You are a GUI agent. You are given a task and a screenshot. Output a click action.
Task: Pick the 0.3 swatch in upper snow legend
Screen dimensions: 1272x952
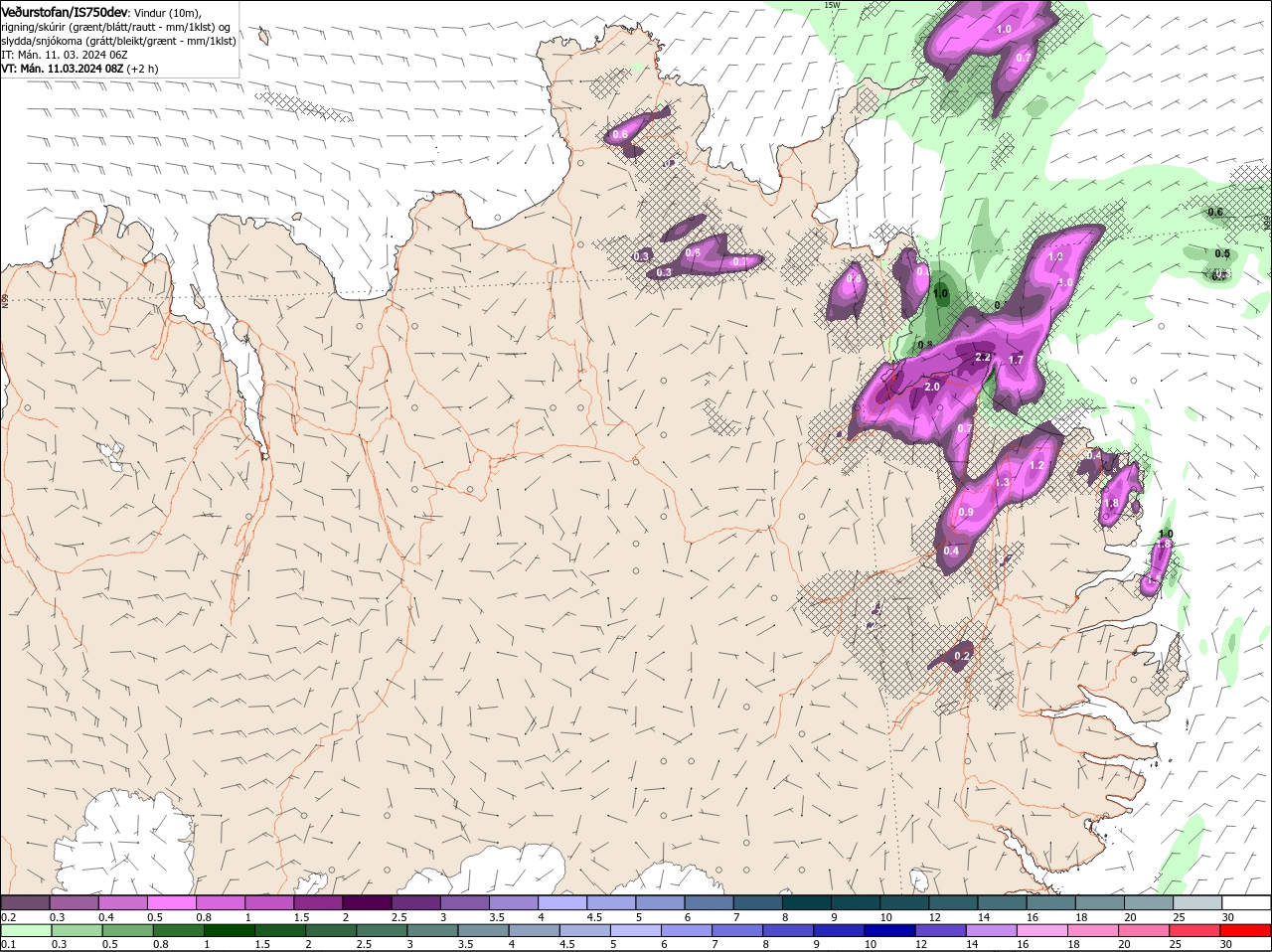point(74,902)
